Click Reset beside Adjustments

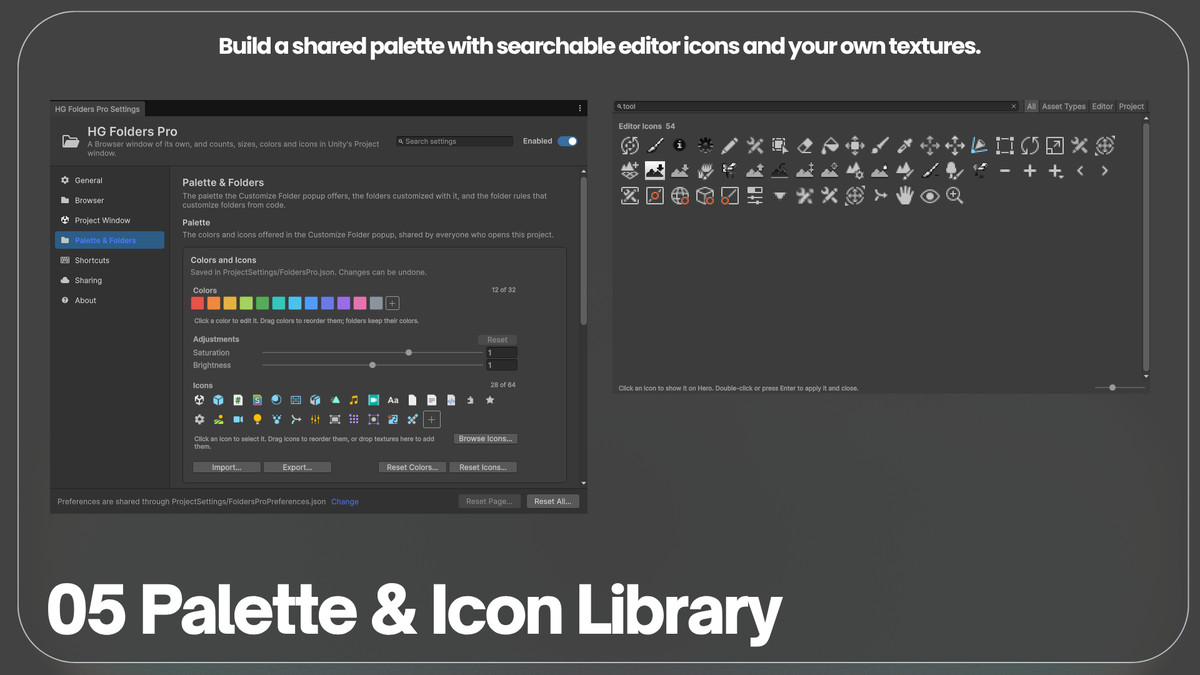point(497,340)
